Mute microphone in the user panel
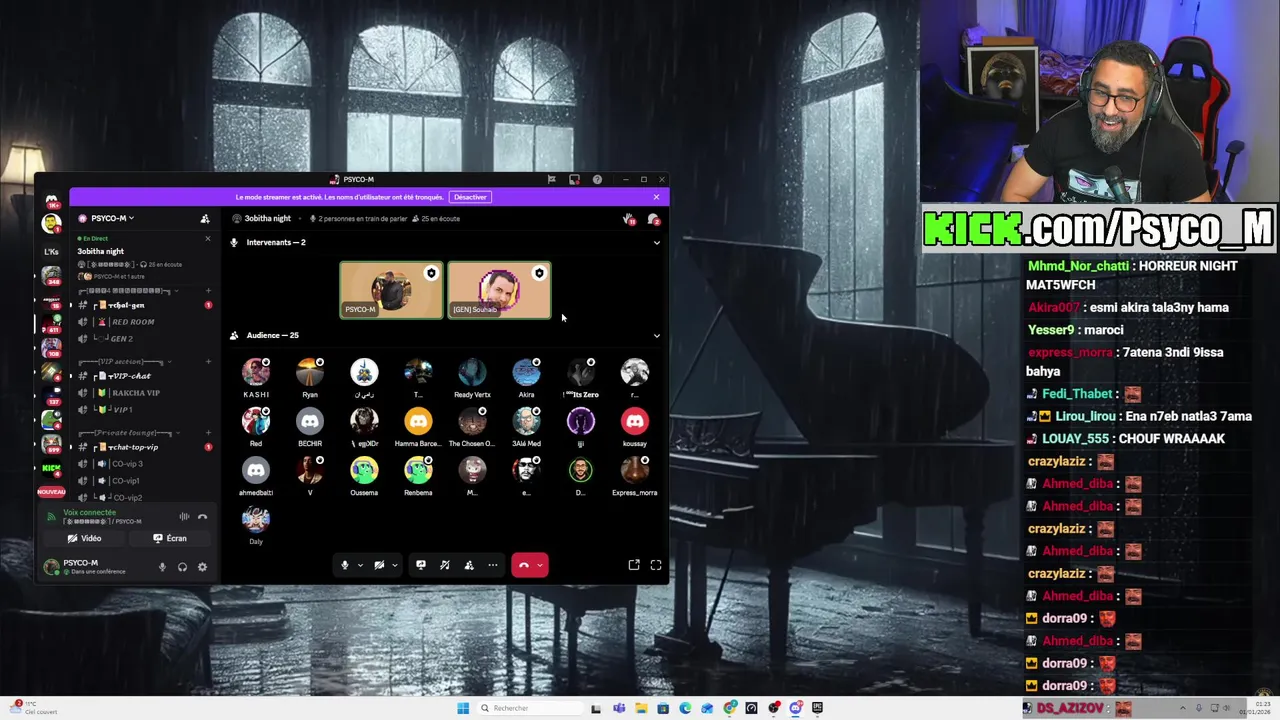The width and height of the screenshot is (1280, 720). (162, 567)
